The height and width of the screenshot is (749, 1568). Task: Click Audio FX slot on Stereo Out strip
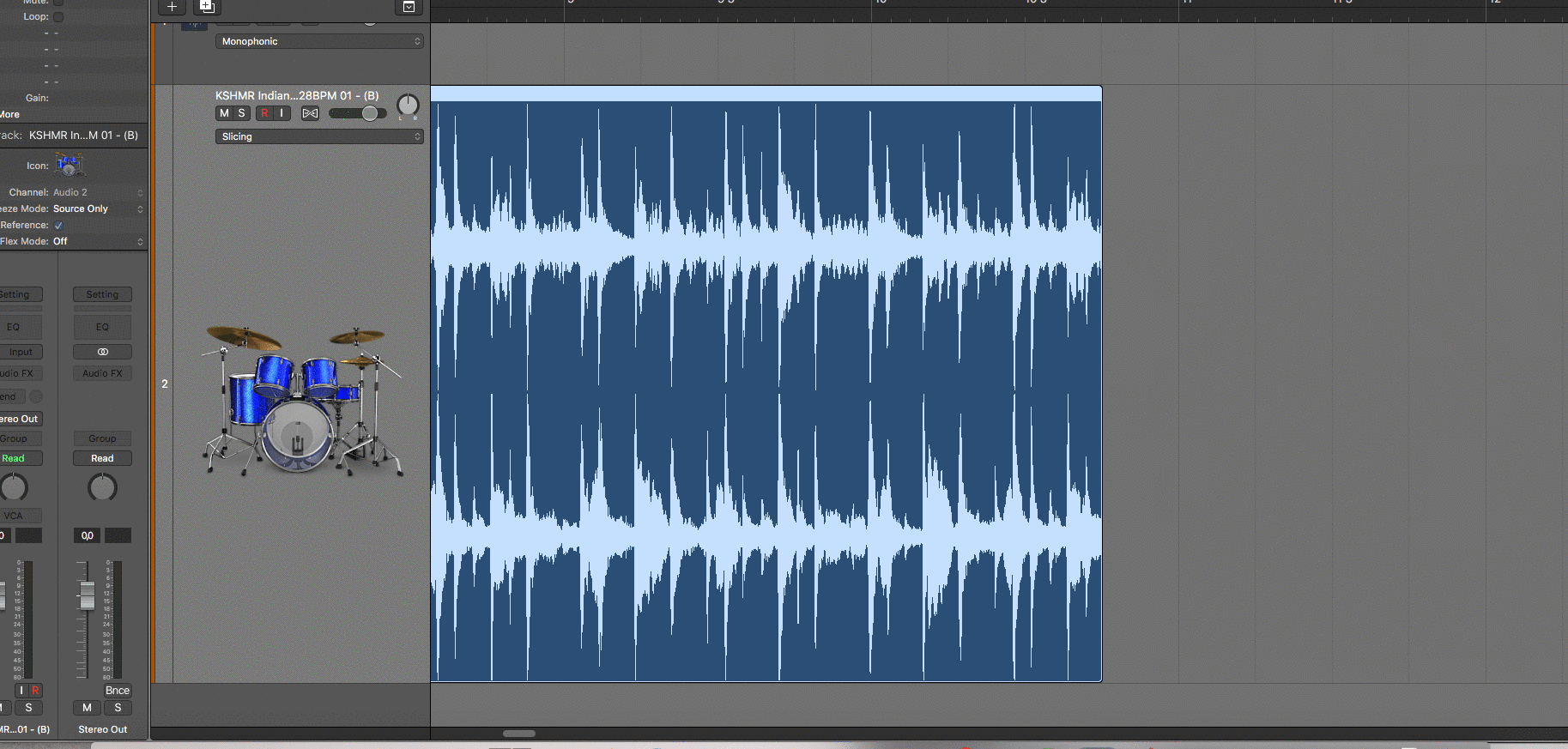click(x=102, y=373)
